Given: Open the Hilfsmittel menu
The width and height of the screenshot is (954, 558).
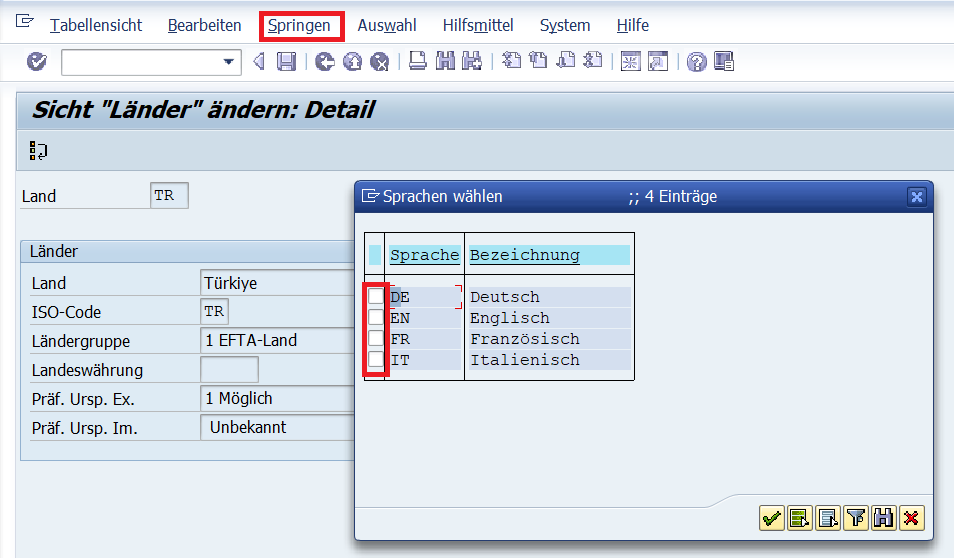Looking at the screenshot, I should [x=478, y=25].
